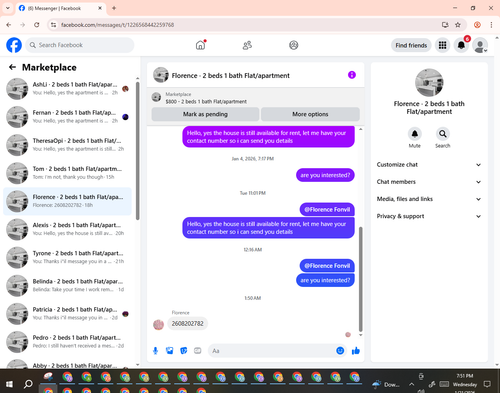
Task: Open Alexis conversation
Action: click(x=68, y=229)
